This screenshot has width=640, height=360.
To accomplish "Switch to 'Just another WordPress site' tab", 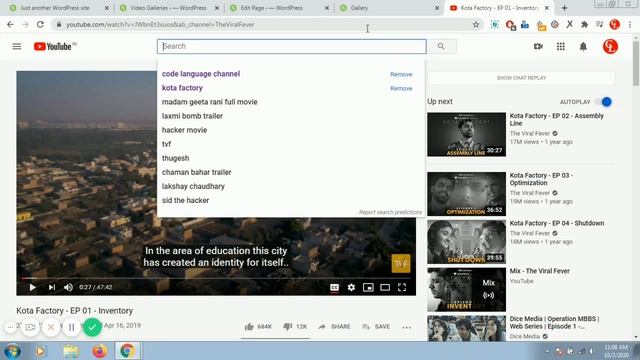I will click(55, 8).
